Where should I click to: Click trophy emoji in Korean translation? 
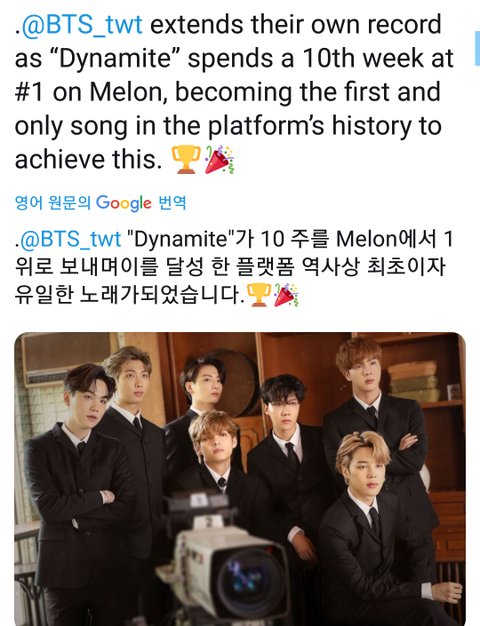[259, 294]
